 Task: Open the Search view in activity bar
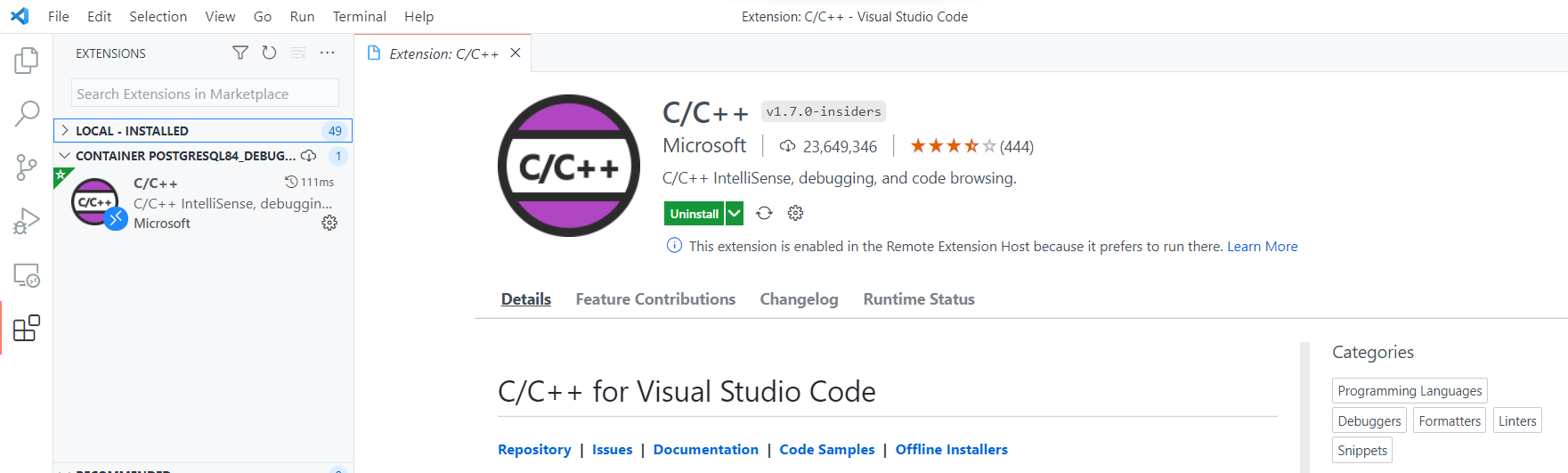27,114
